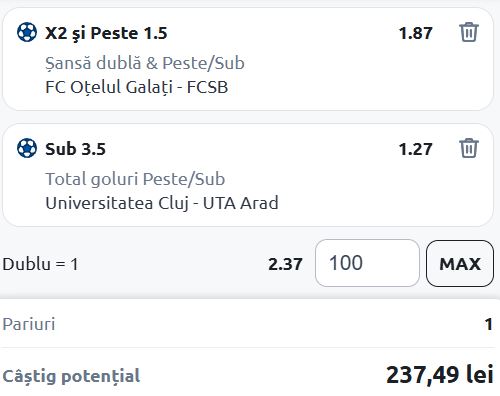
Task: Click the Total goluri Peste/Sub market label
Action: tap(135, 179)
